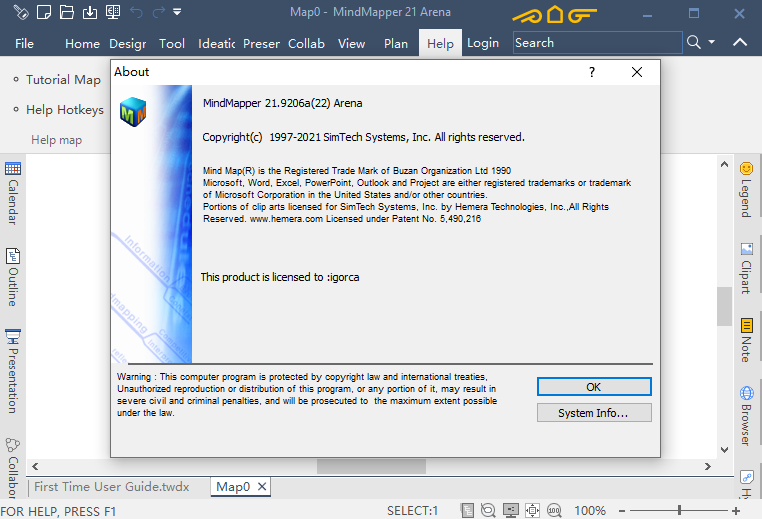
Task: Open the Presentation ribbon tab
Action: click(261, 44)
